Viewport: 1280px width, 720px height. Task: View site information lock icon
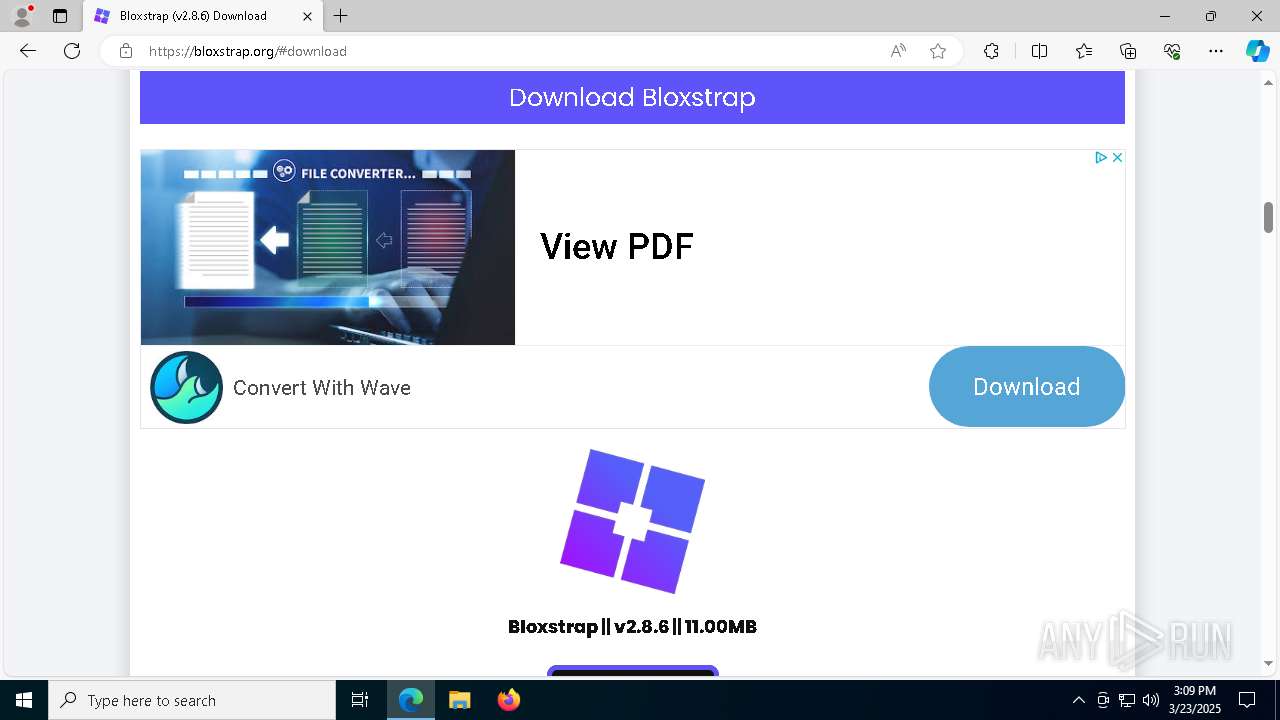click(126, 51)
